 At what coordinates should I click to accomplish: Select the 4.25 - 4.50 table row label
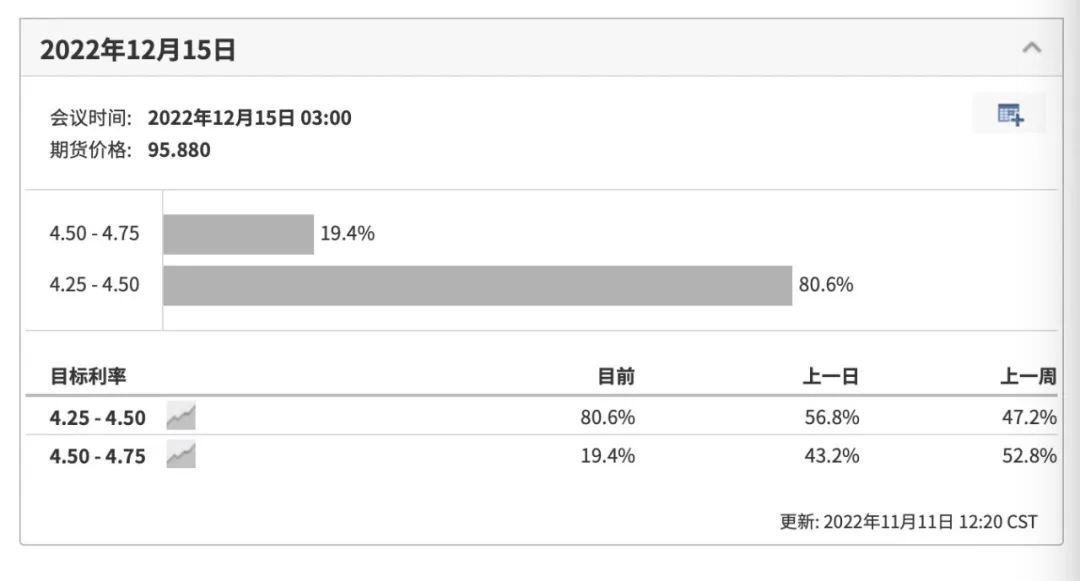pyautogui.click(x=98, y=418)
